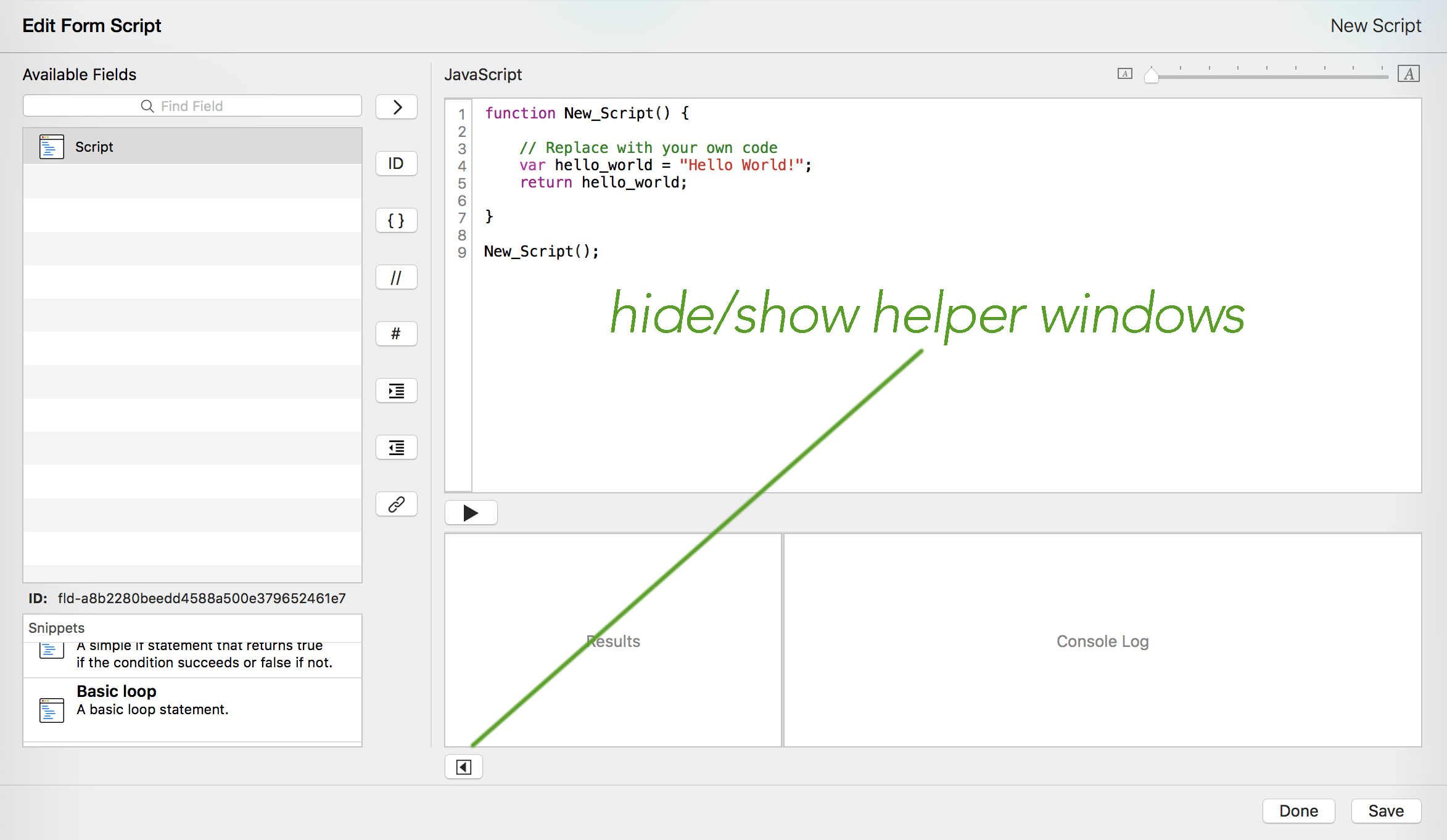1447x840 pixels.
Task: Click the comment // button
Action: click(396, 278)
